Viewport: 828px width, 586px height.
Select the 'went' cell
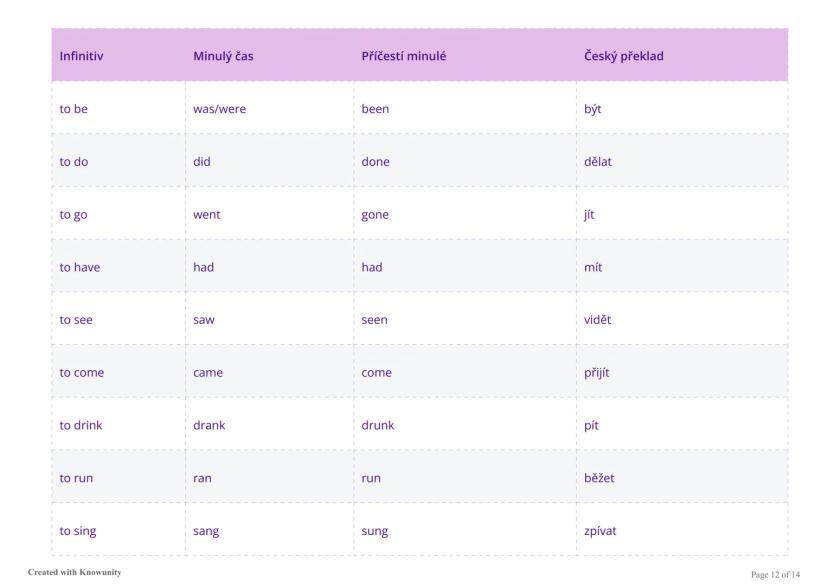coord(206,215)
